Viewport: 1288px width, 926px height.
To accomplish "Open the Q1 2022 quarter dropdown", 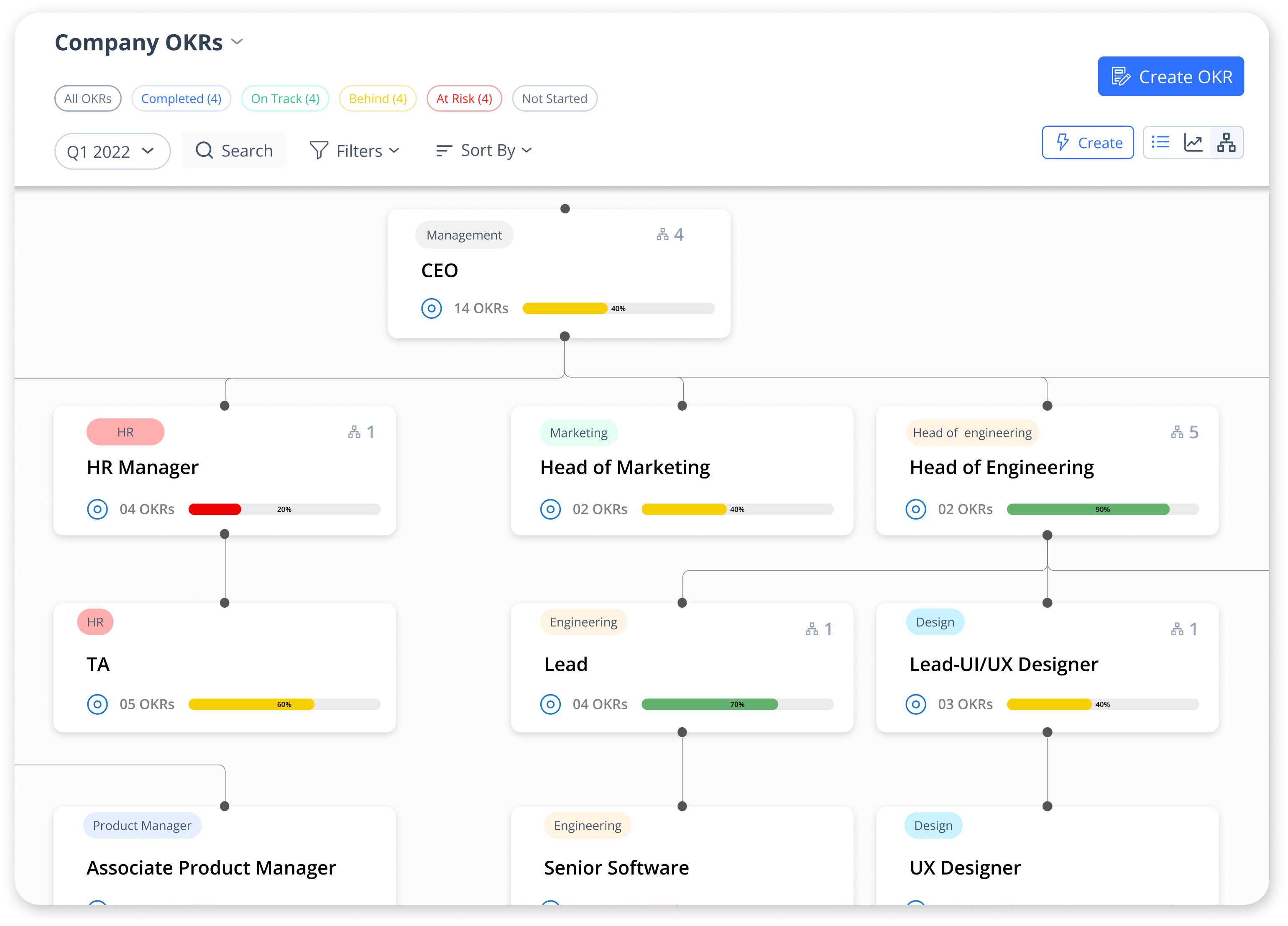I will (x=111, y=151).
